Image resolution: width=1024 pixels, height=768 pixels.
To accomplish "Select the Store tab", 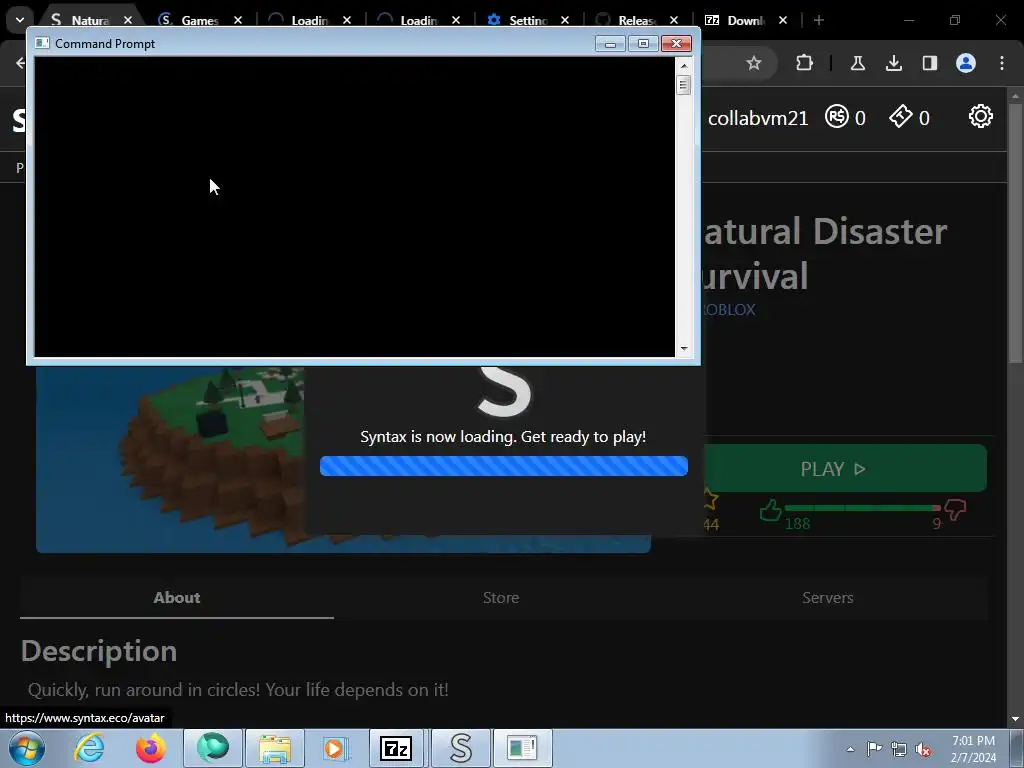I will 501,598.
